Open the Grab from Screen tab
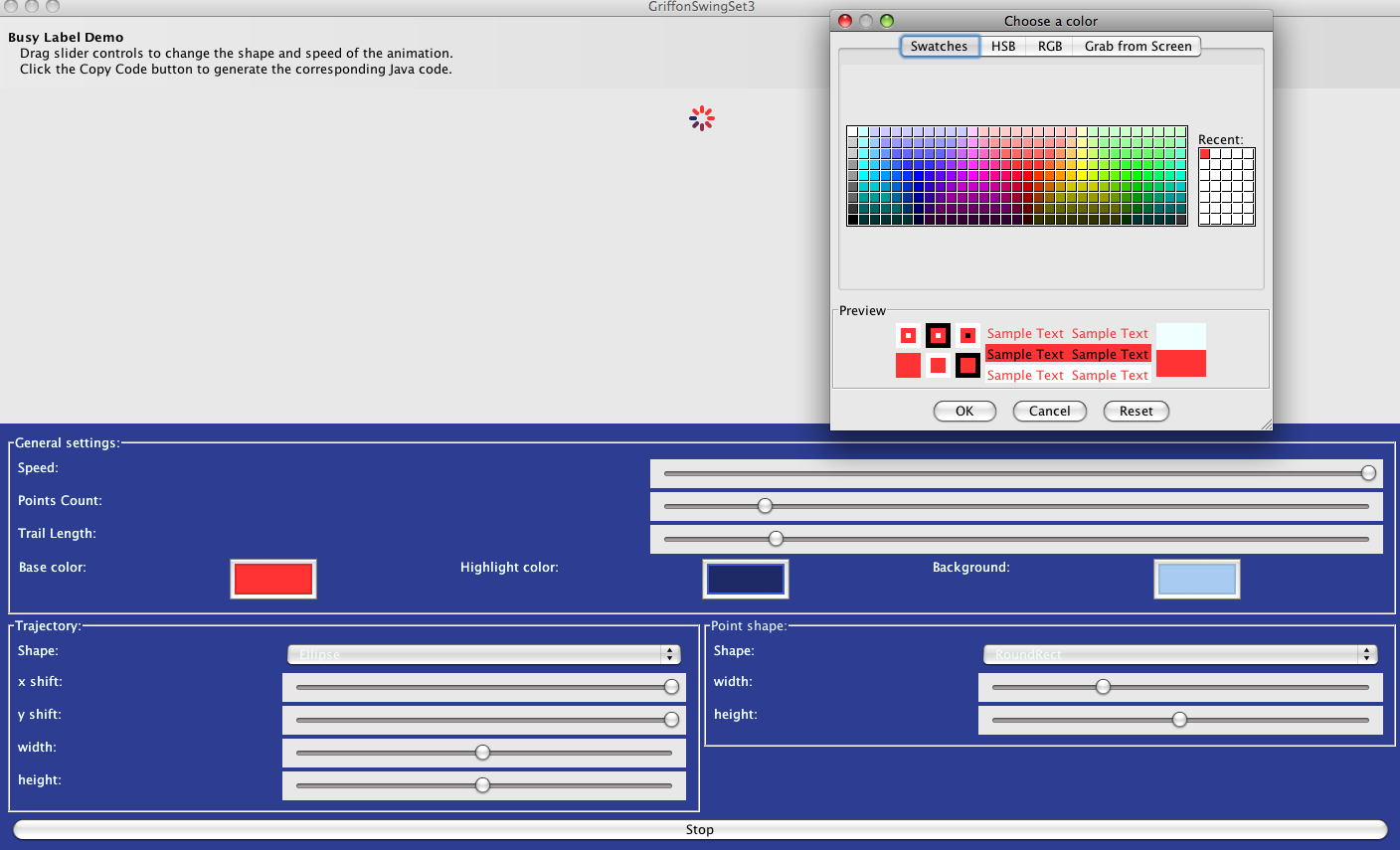Screen dimensions: 1400x850 [x=1137, y=47]
